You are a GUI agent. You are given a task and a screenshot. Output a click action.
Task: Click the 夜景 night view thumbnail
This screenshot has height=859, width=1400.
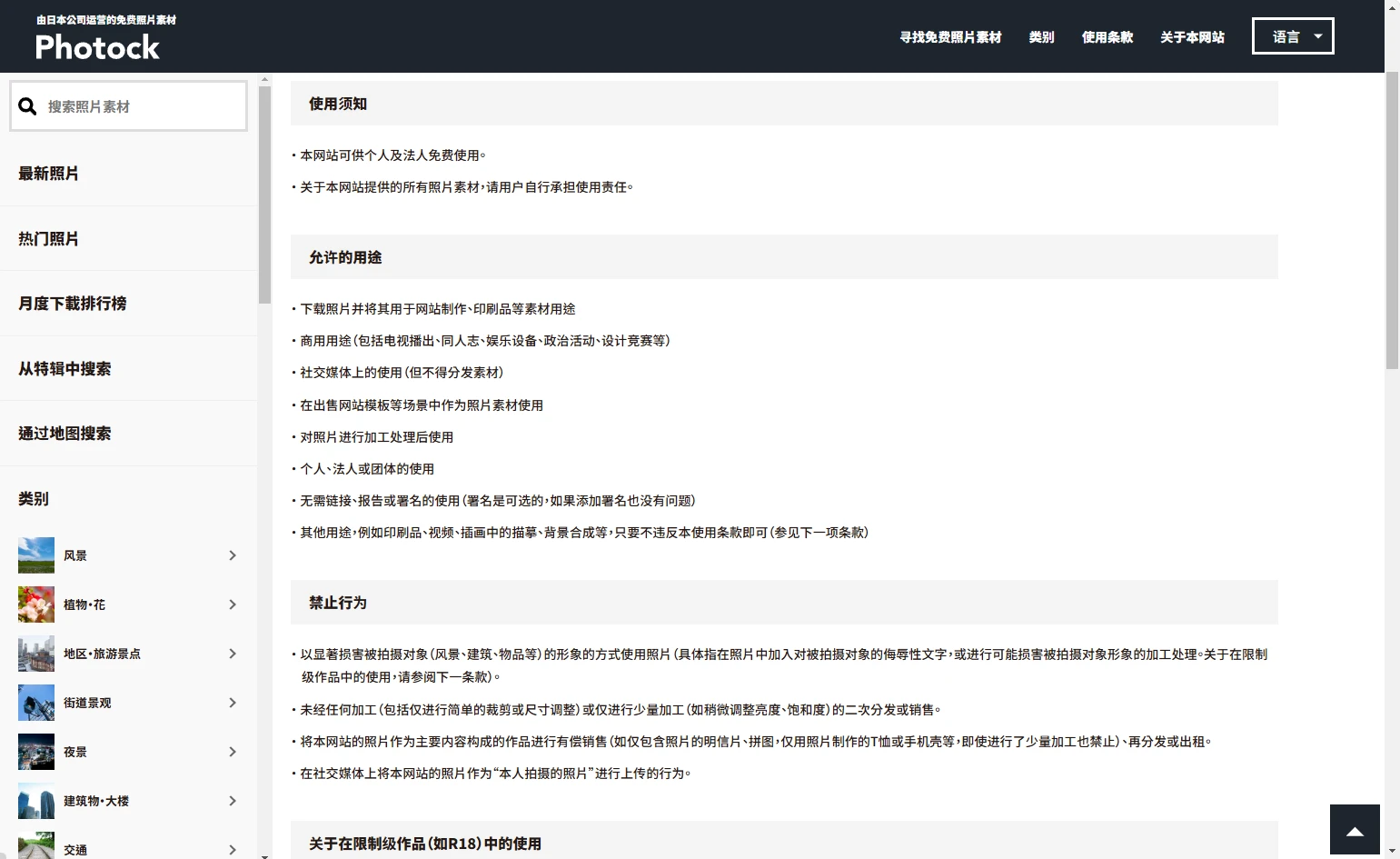(36, 752)
